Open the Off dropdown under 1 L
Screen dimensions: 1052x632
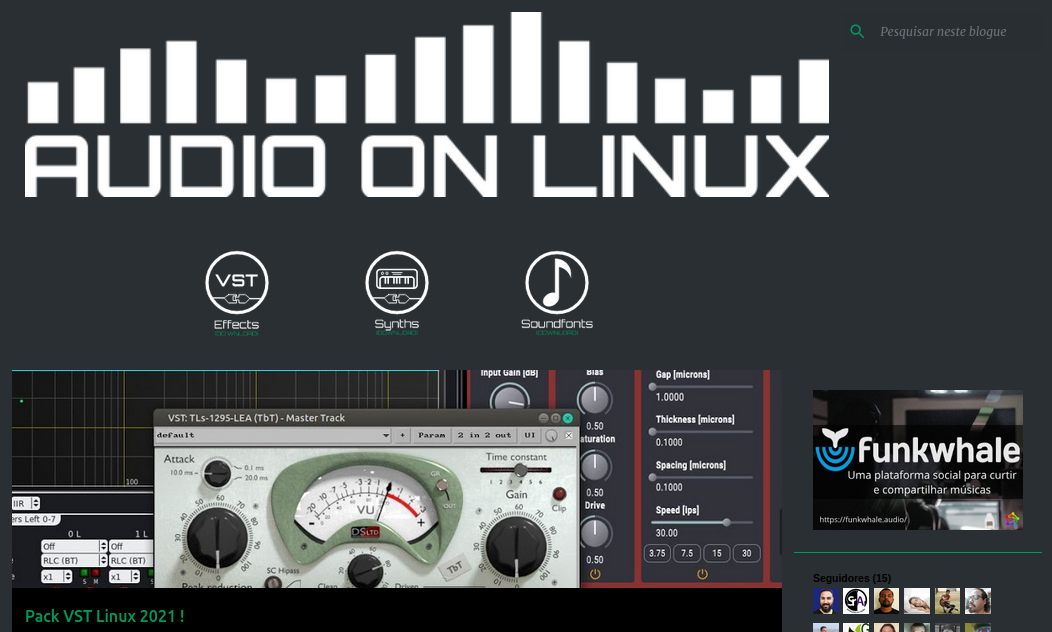(x=131, y=546)
